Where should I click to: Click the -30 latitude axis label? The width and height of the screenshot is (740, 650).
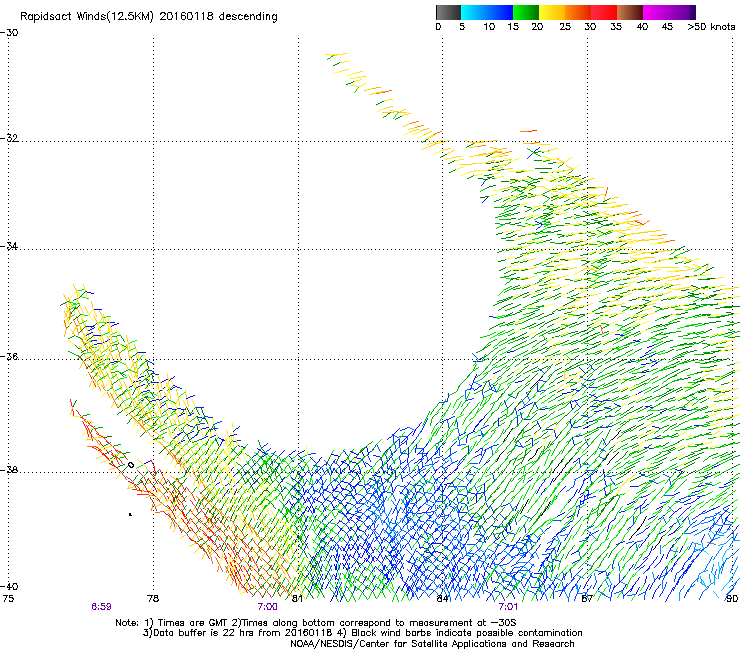coord(9,33)
